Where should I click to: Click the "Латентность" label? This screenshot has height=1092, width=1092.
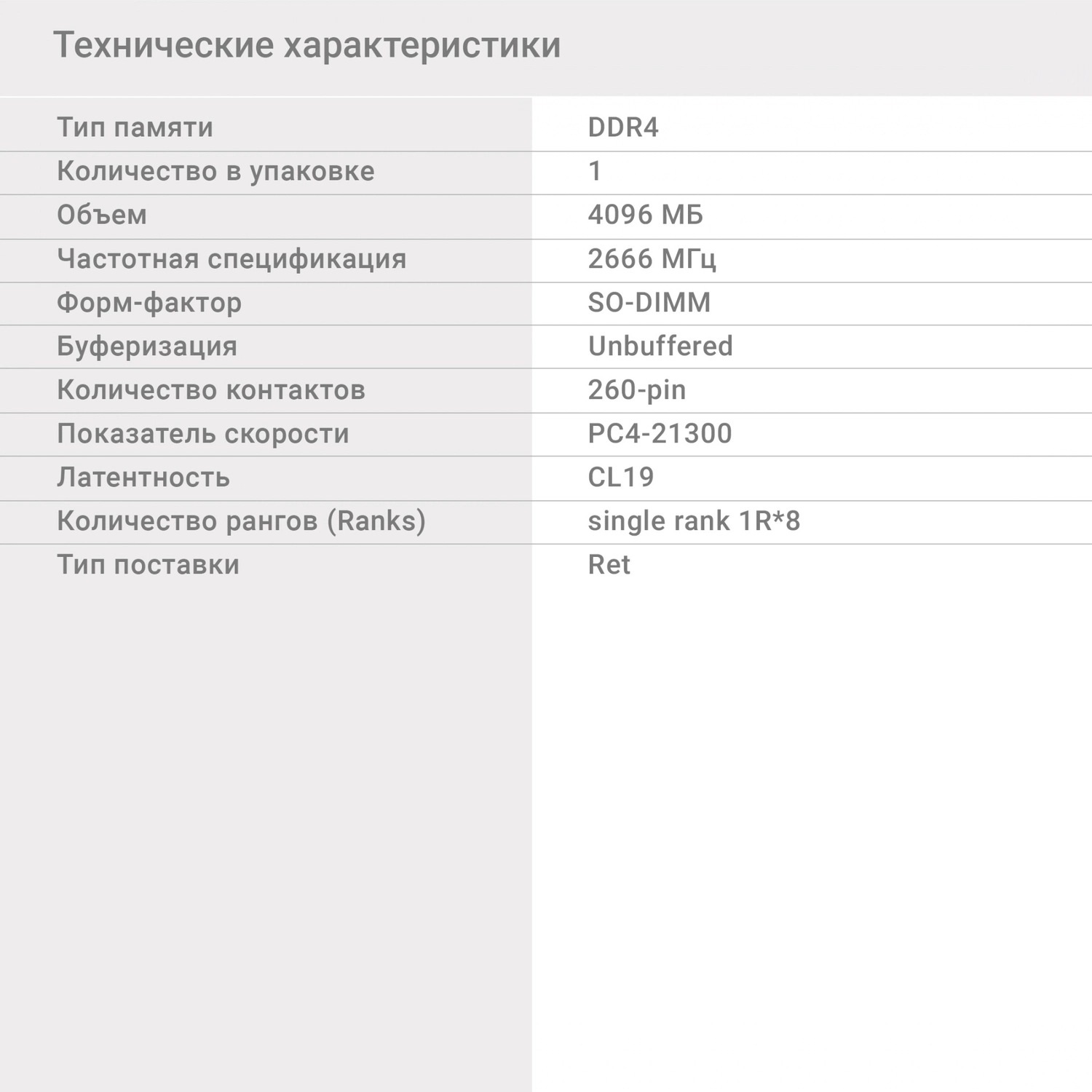click(x=143, y=477)
